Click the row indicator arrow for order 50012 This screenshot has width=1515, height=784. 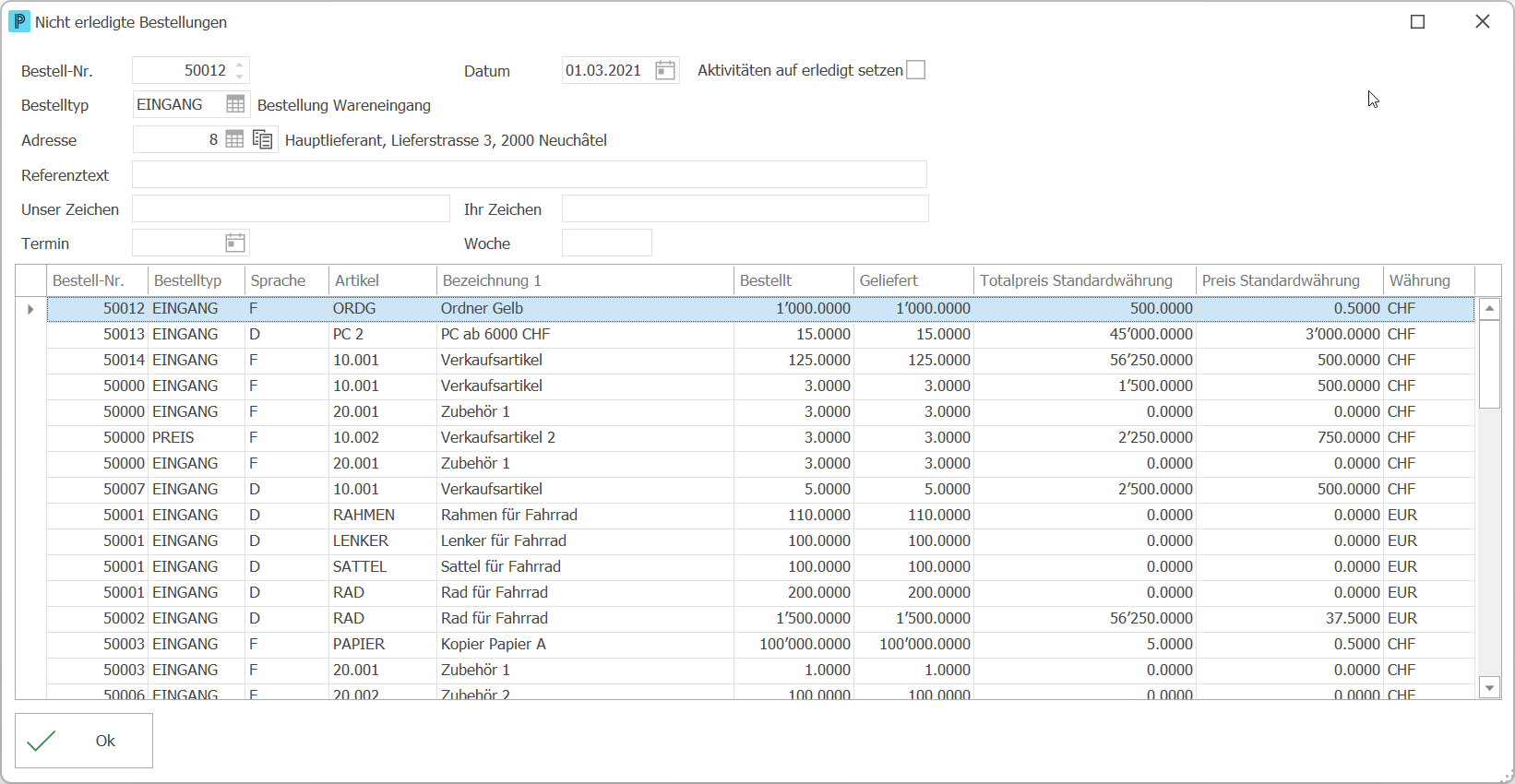point(30,309)
